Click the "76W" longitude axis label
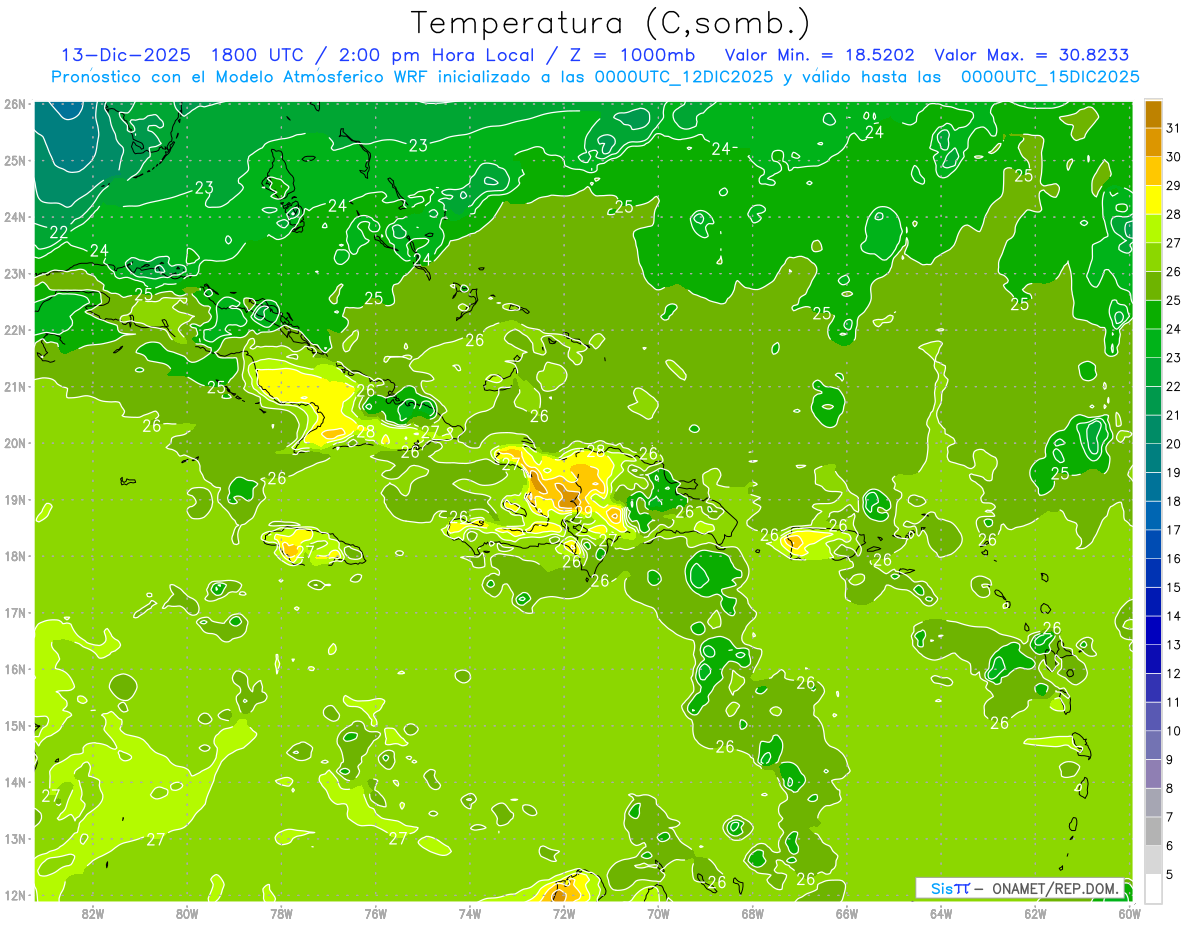The image size is (1200, 927). click(x=375, y=913)
